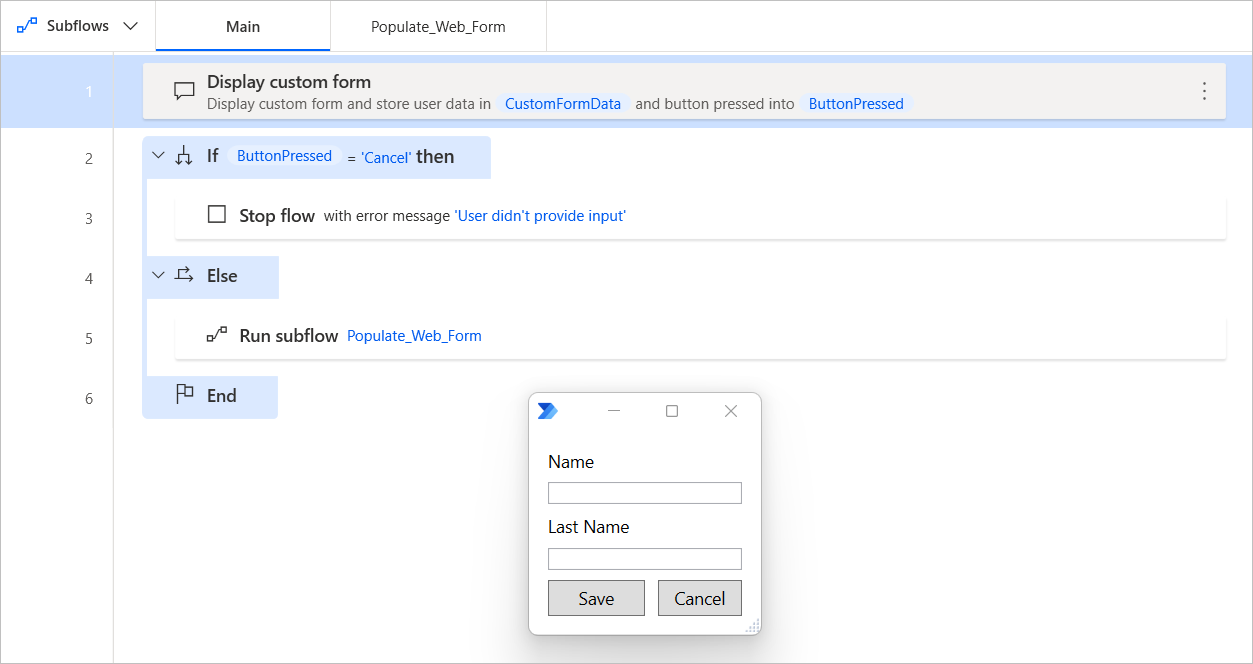Switch to the Populate_Web_Form tab
Image resolution: width=1253 pixels, height=664 pixels.
[x=437, y=25]
